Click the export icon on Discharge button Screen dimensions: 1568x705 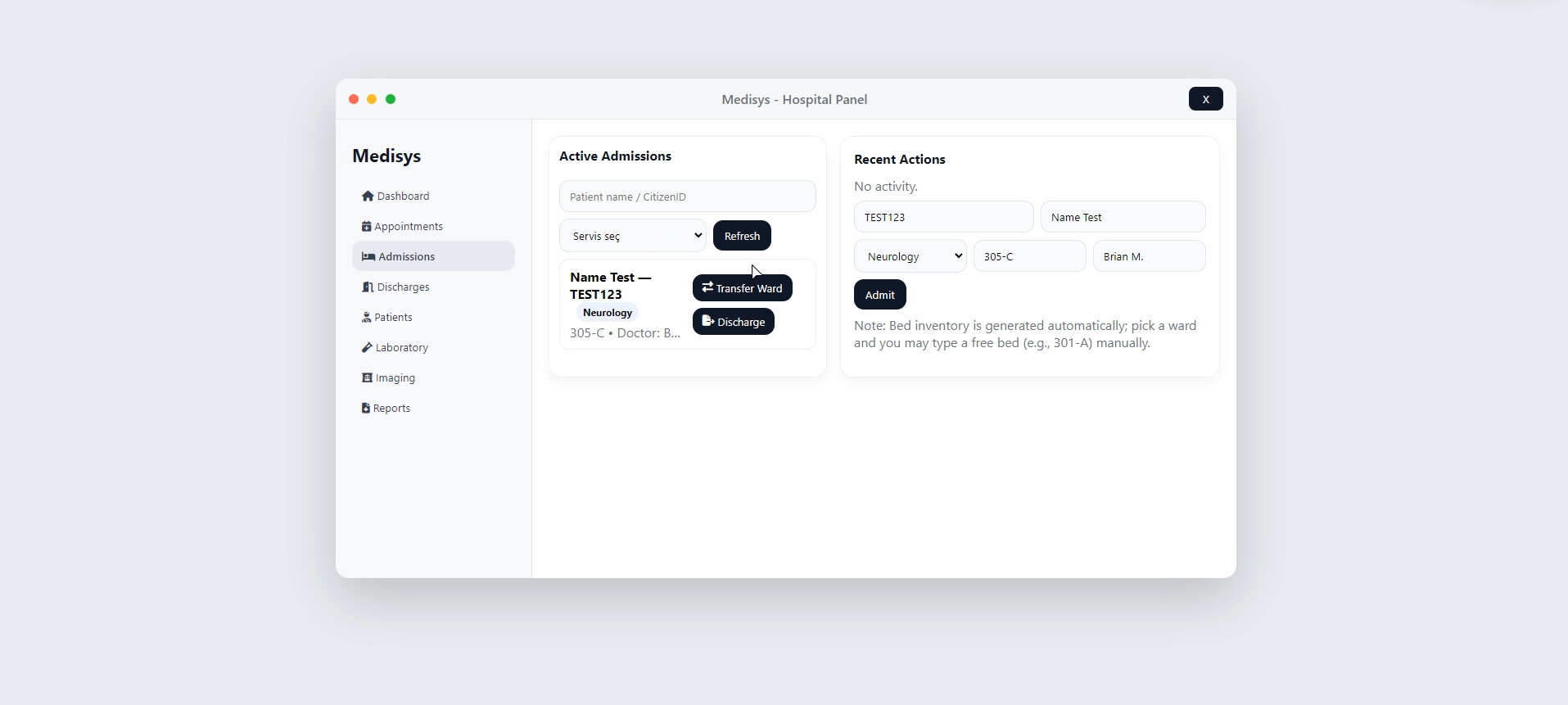pos(707,321)
